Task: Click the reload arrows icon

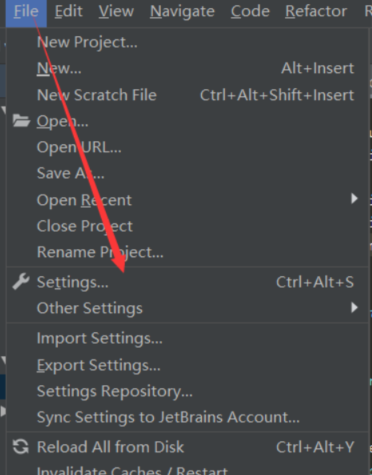Action: 21,447
